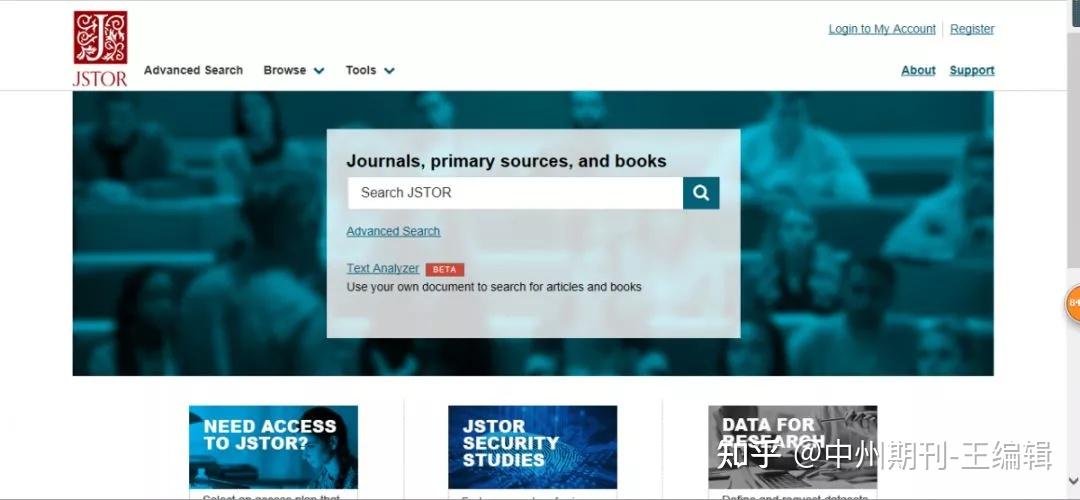Open the Browse menu
The height and width of the screenshot is (500, 1080).
coord(284,70)
